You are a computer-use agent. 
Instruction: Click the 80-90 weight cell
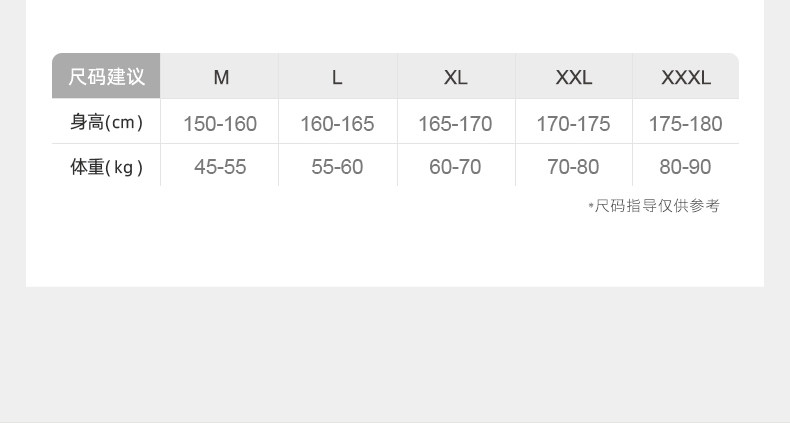[x=685, y=167]
